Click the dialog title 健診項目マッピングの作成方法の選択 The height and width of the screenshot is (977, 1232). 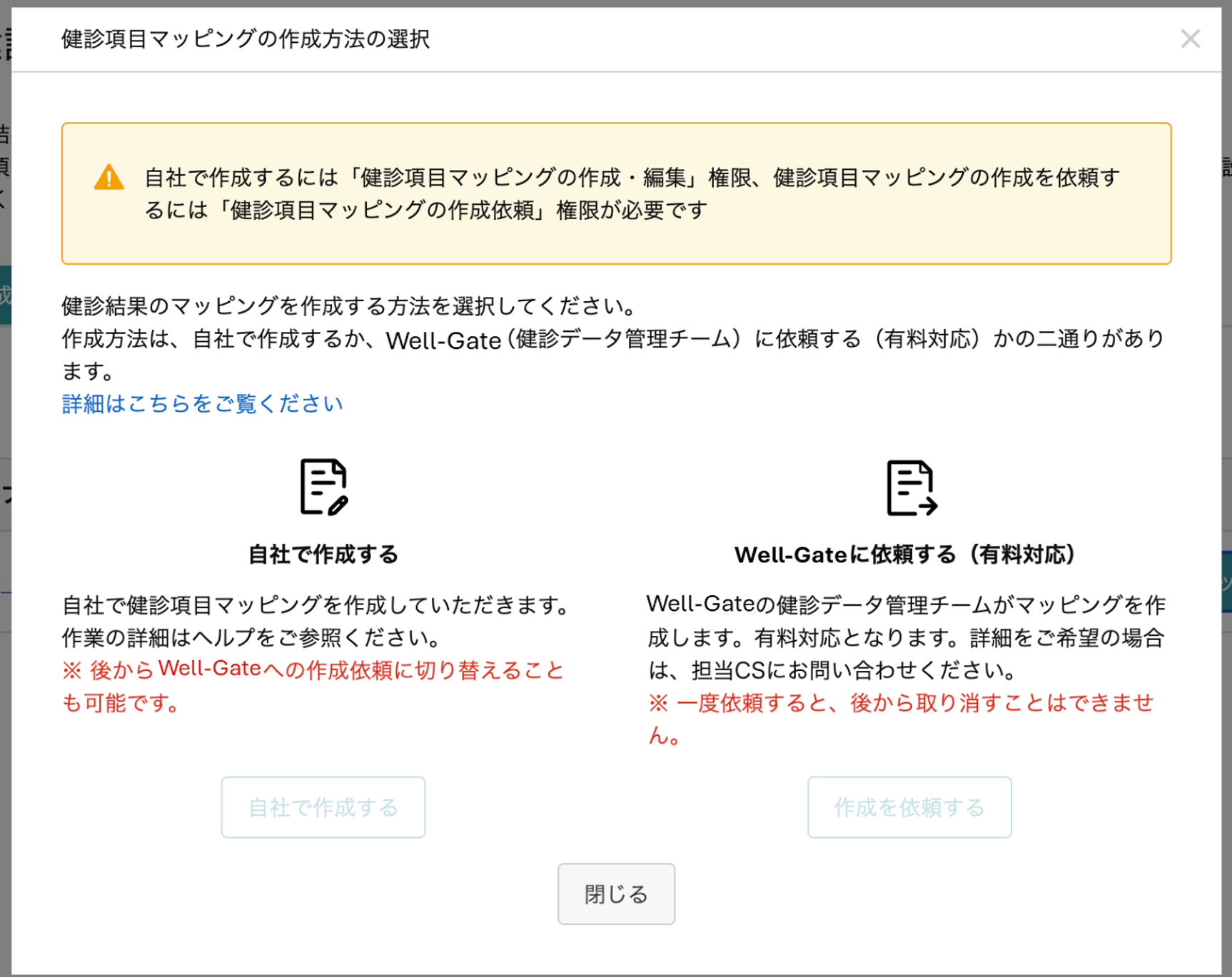[x=246, y=39]
